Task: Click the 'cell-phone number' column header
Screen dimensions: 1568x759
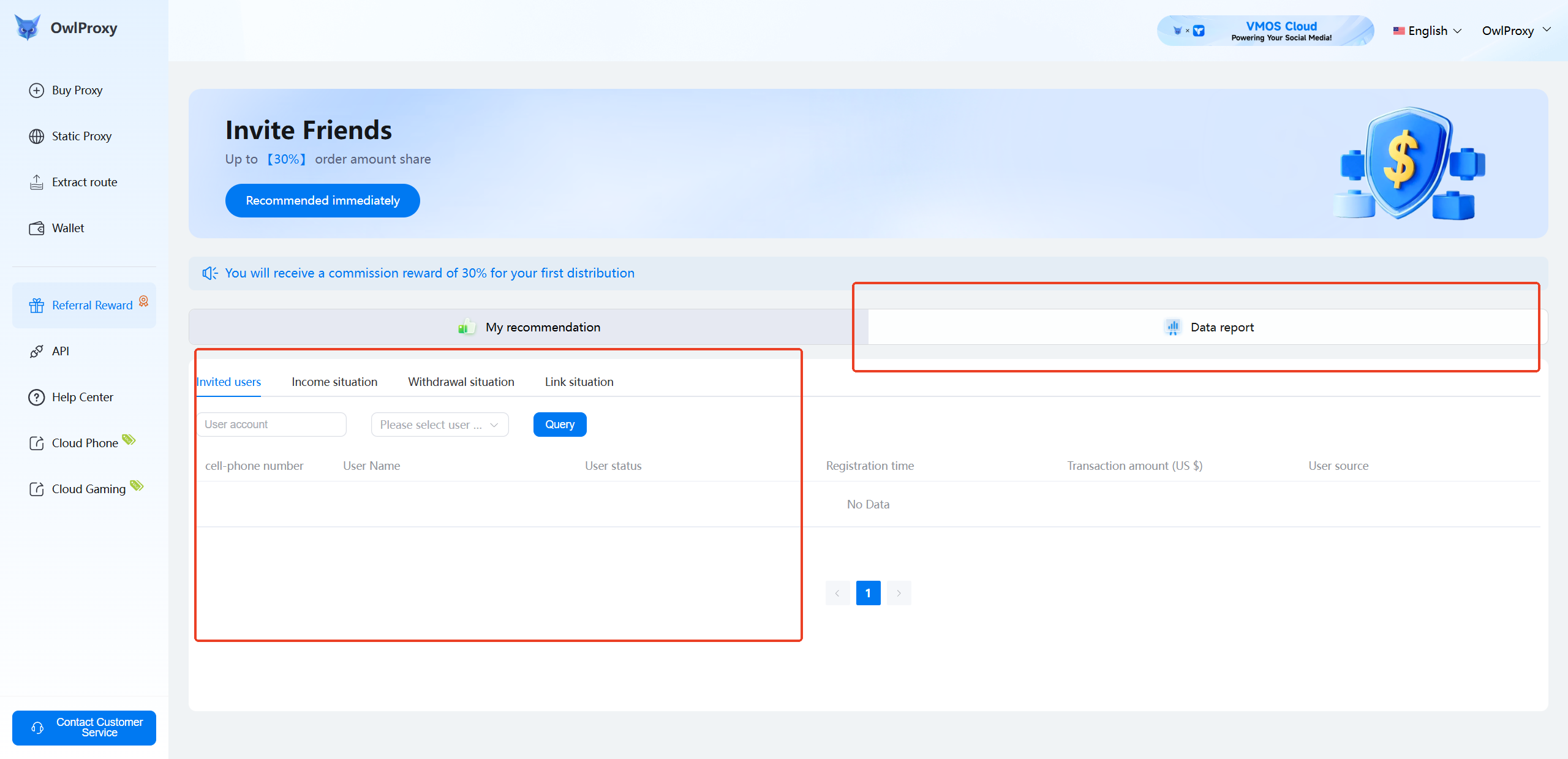Action: [x=254, y=466]
